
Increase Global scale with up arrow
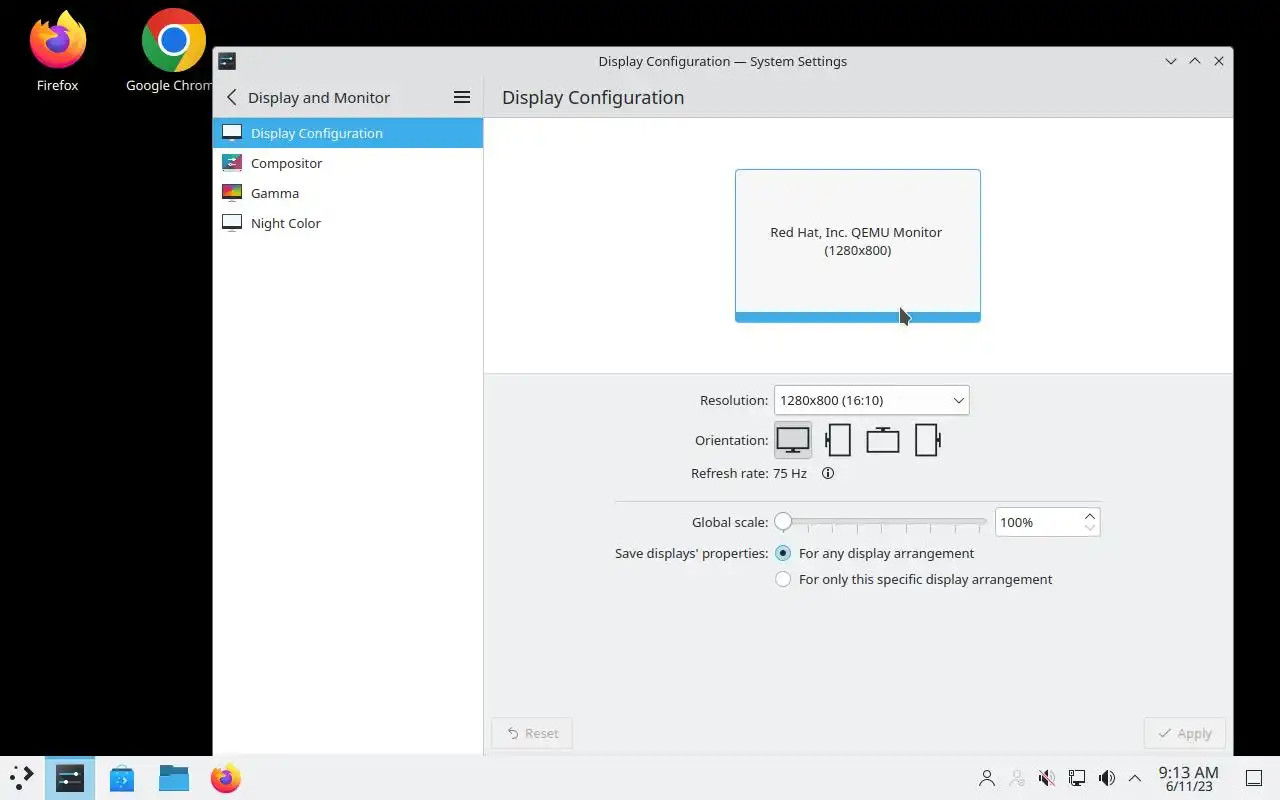click(x=1090, y=515)
